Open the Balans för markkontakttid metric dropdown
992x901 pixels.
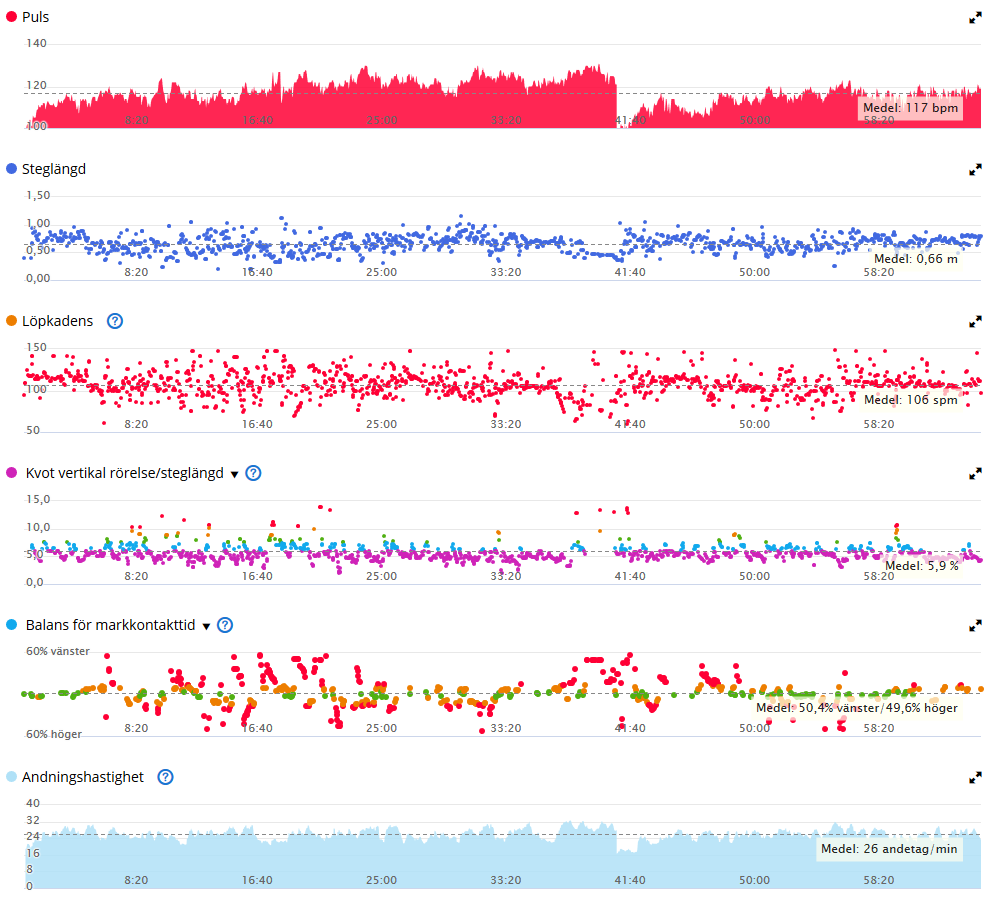(206, 626)
